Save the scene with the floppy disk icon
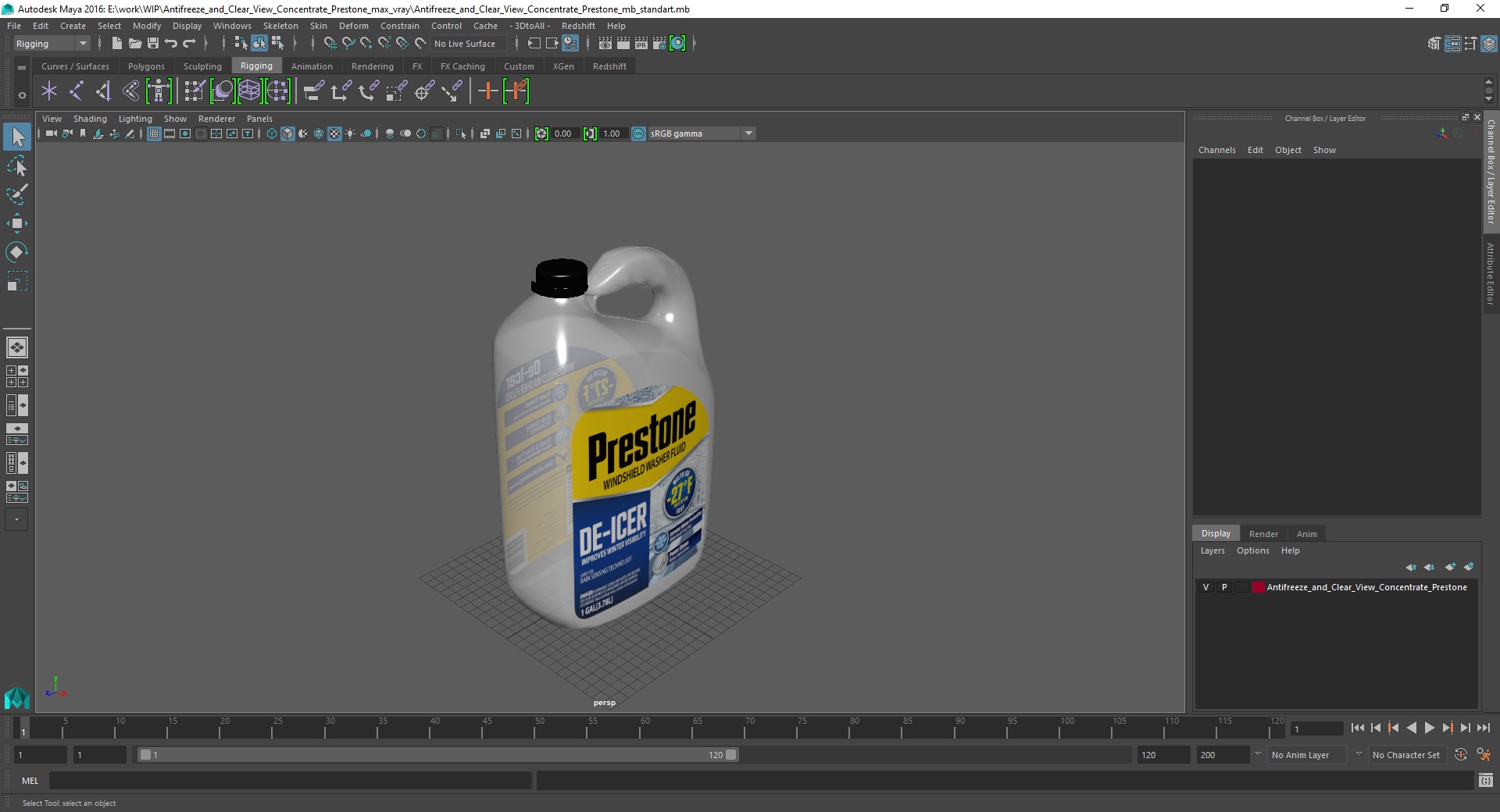This screenshot has height=812, width=1500. [152, 44]
